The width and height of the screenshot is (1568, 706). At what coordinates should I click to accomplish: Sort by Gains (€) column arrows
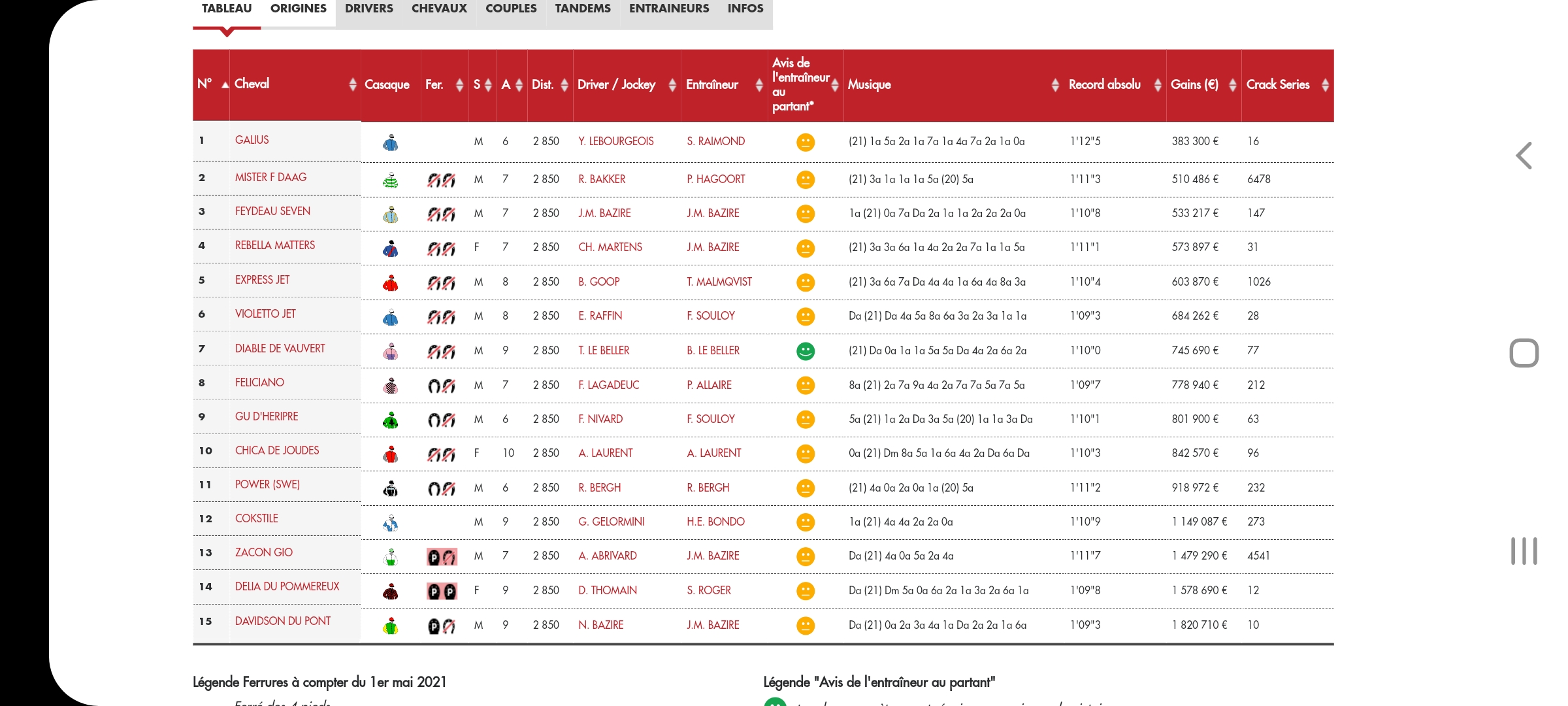(x=1233, y=85)
